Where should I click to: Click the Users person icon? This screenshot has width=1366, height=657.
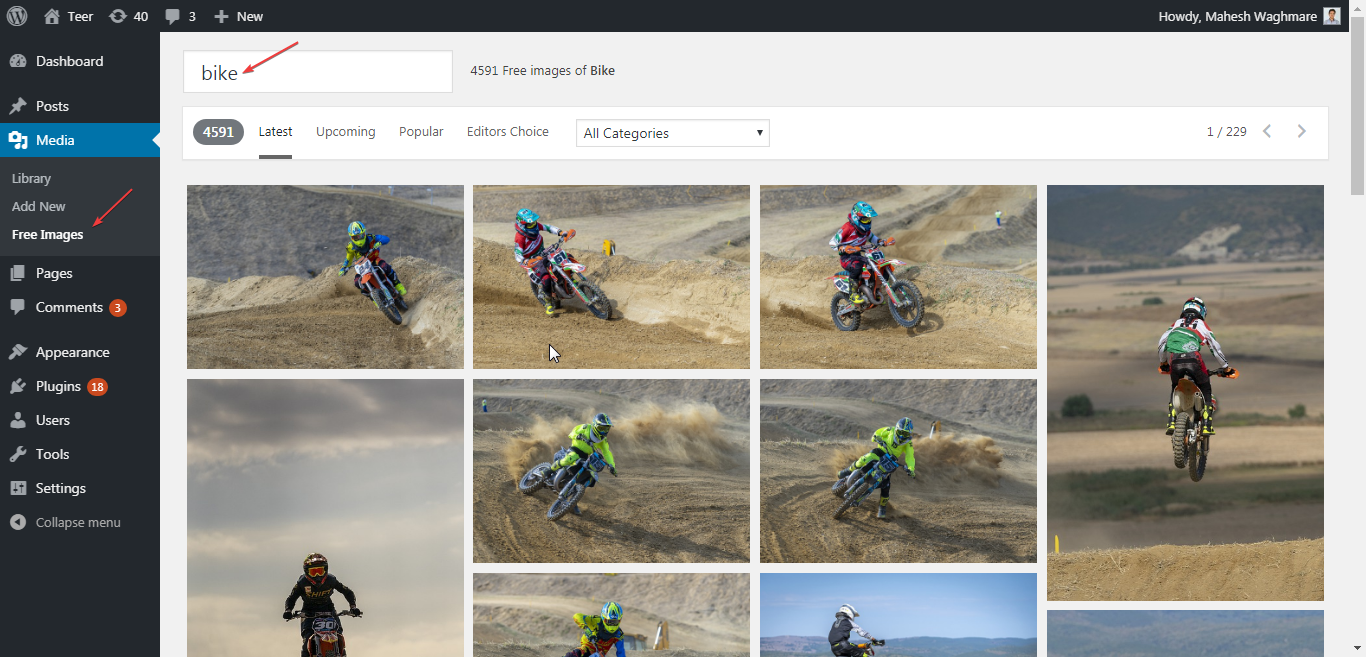(18, 420)
